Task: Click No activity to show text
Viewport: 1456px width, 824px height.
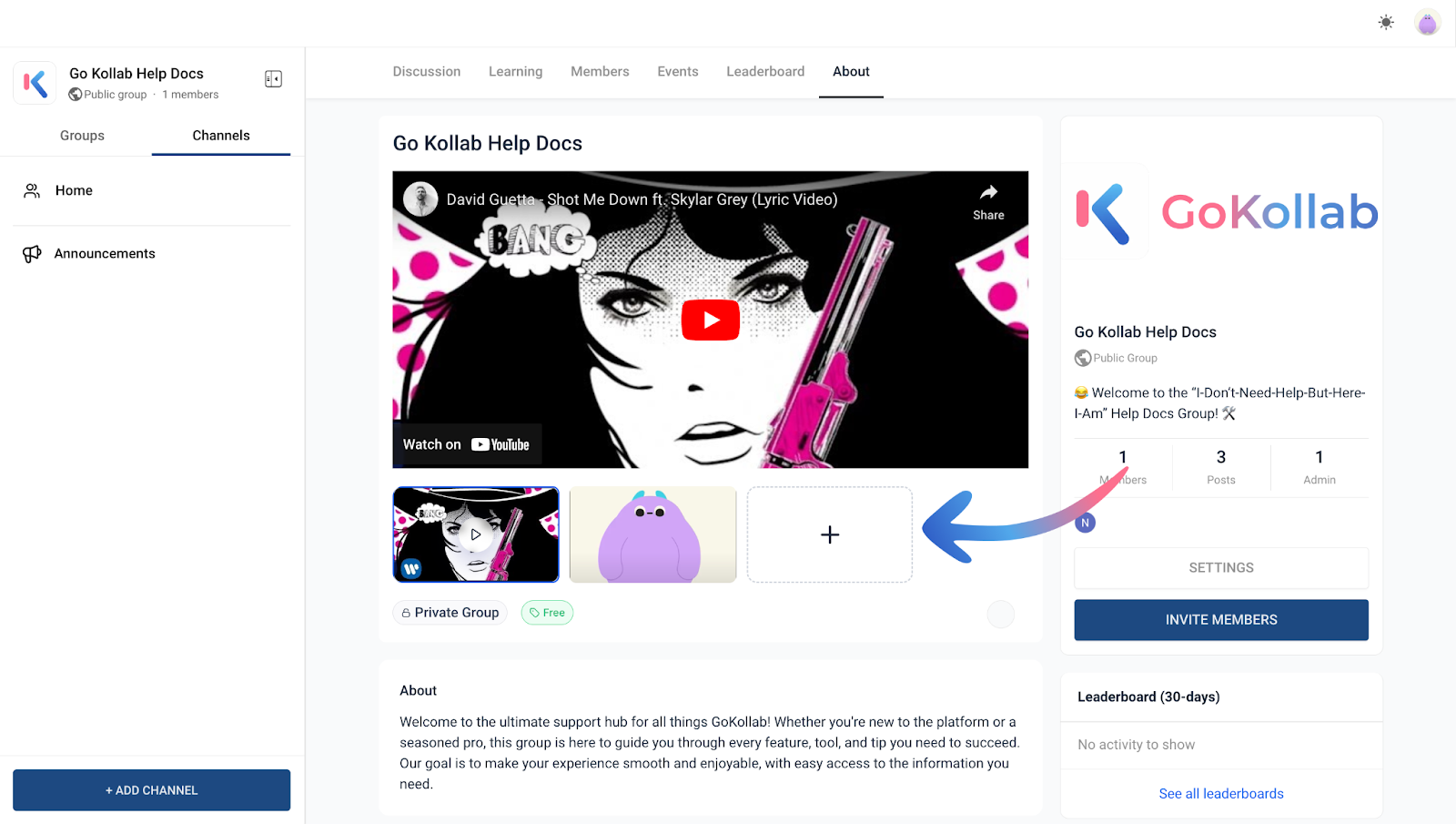Action: [1137, 745]
